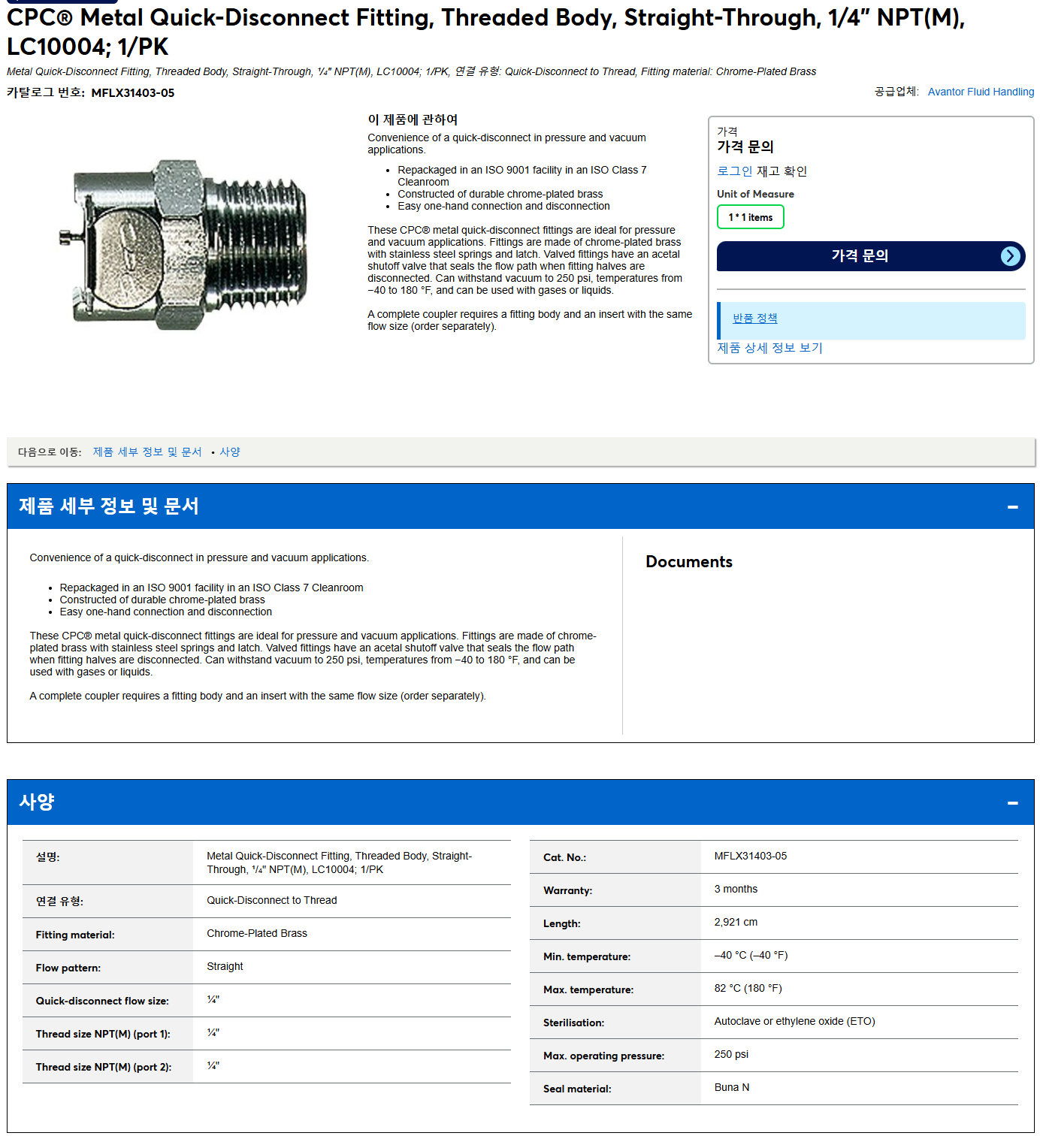1040x1148 pixels.
Task: Click the quick-disconnect fitting product image
Action: (x=183, y=244)
